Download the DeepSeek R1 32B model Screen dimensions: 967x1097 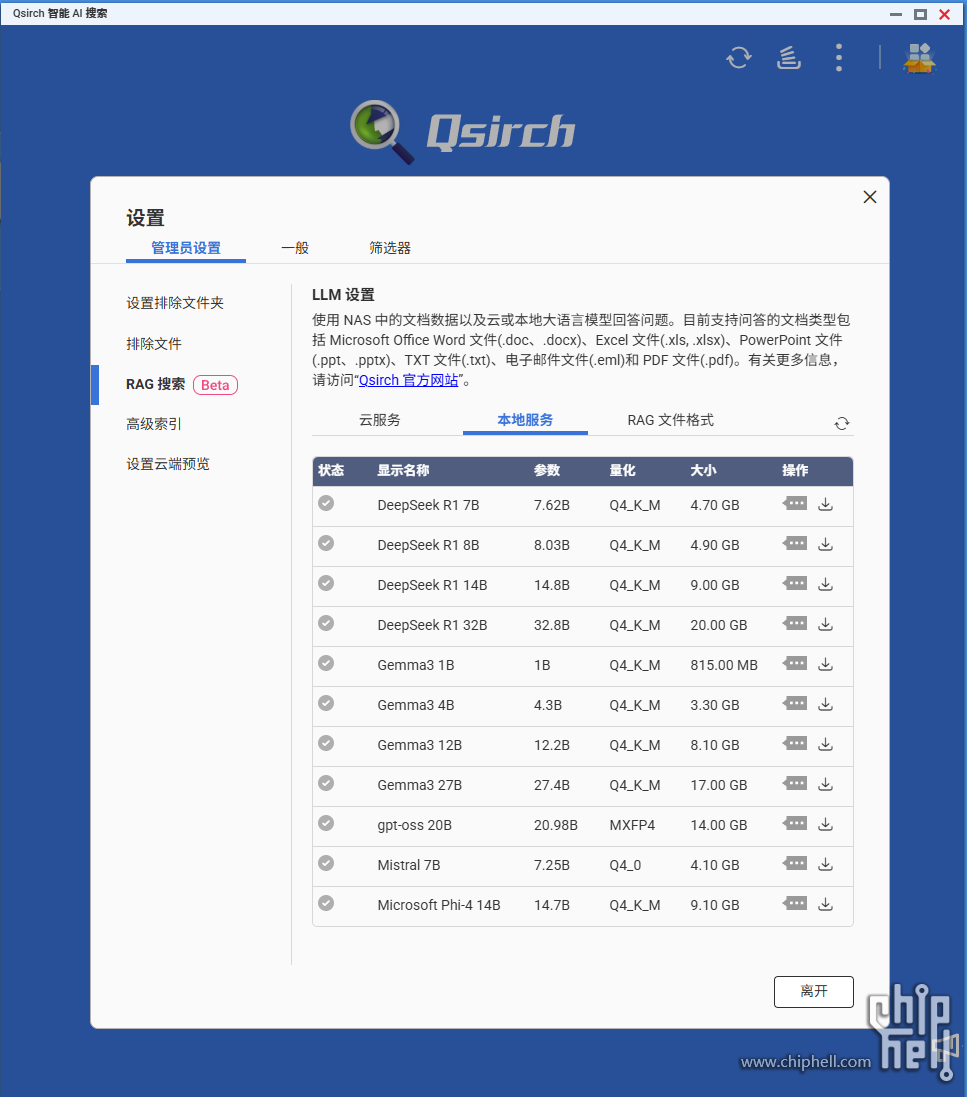pos(825,623)
